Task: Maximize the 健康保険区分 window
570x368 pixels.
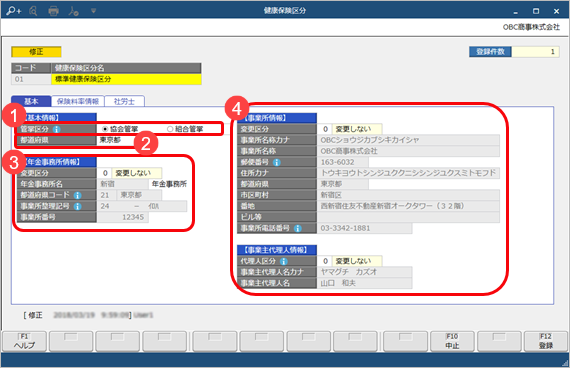Action: coord(536,12)
